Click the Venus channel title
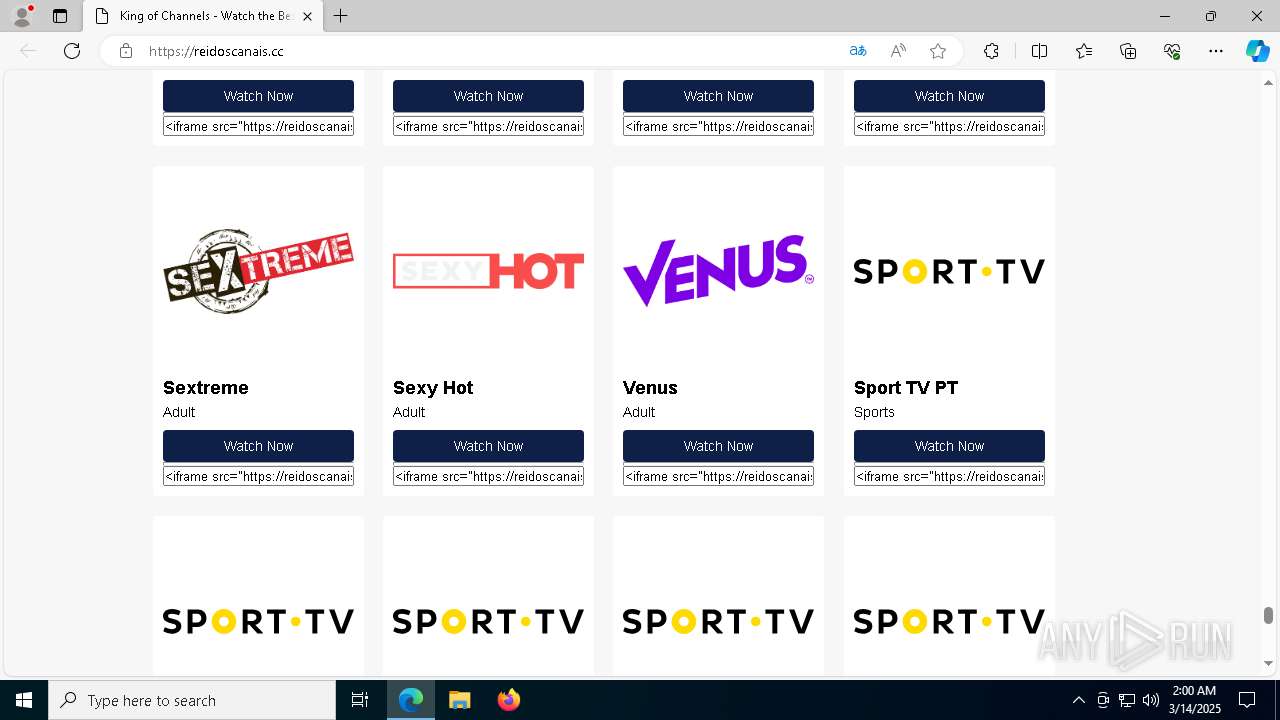 pos(650,388)
